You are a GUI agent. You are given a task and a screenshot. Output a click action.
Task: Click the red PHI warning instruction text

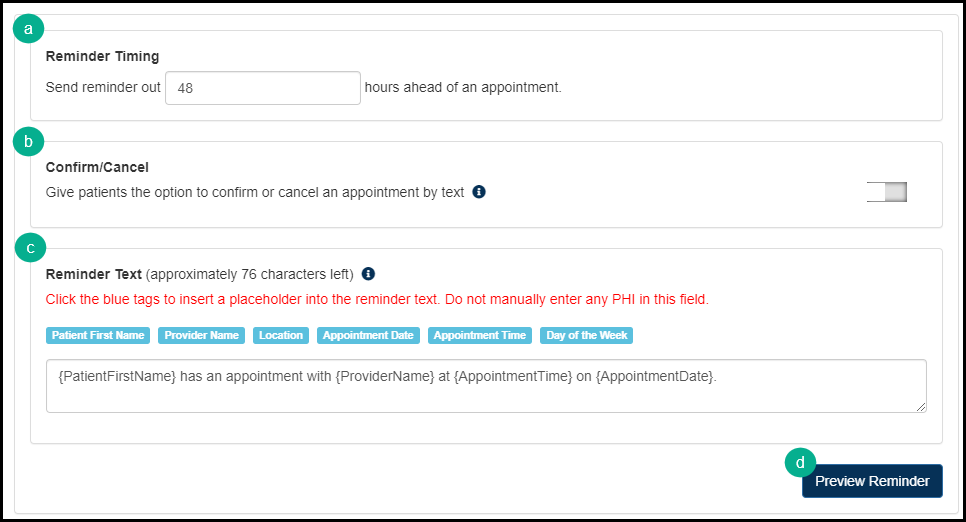tap(377, 300)
